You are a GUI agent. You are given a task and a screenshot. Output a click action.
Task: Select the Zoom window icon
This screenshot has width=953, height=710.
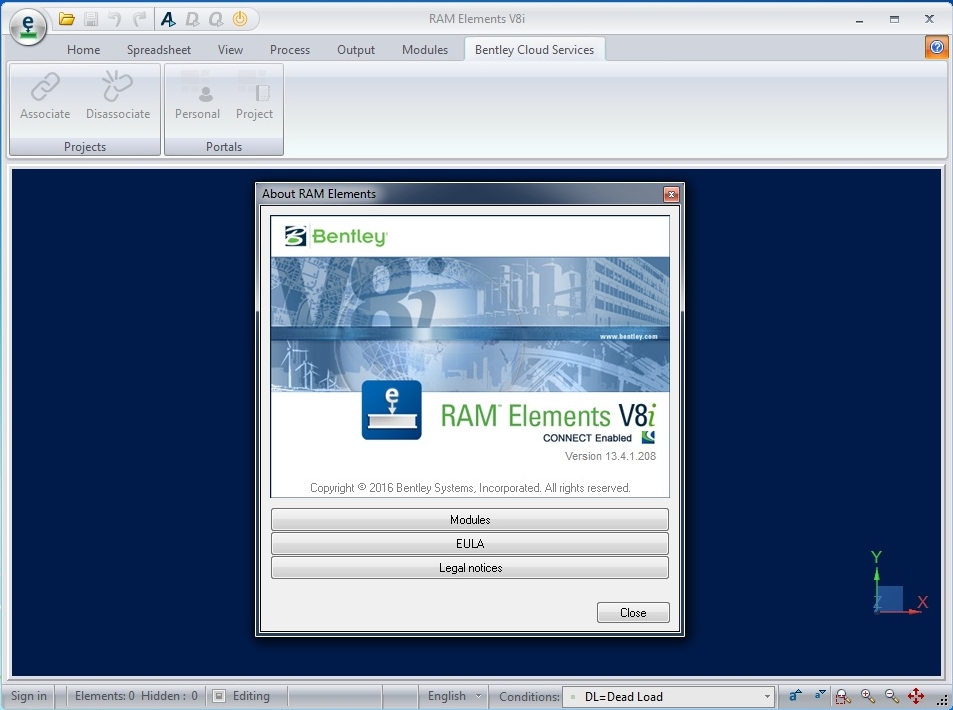point(843,696)
